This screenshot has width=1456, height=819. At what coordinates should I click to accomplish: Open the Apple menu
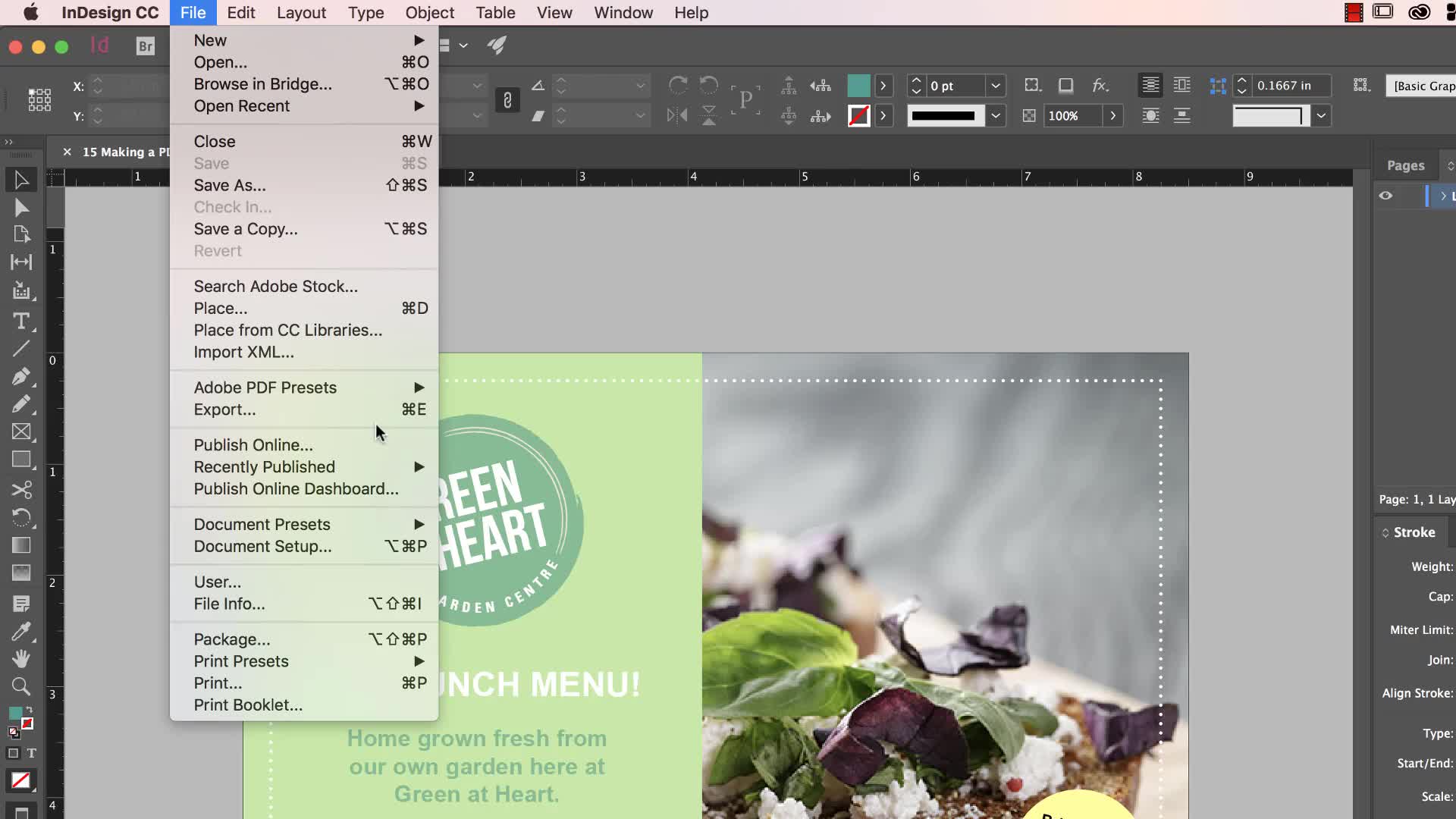tap(30, 13)
